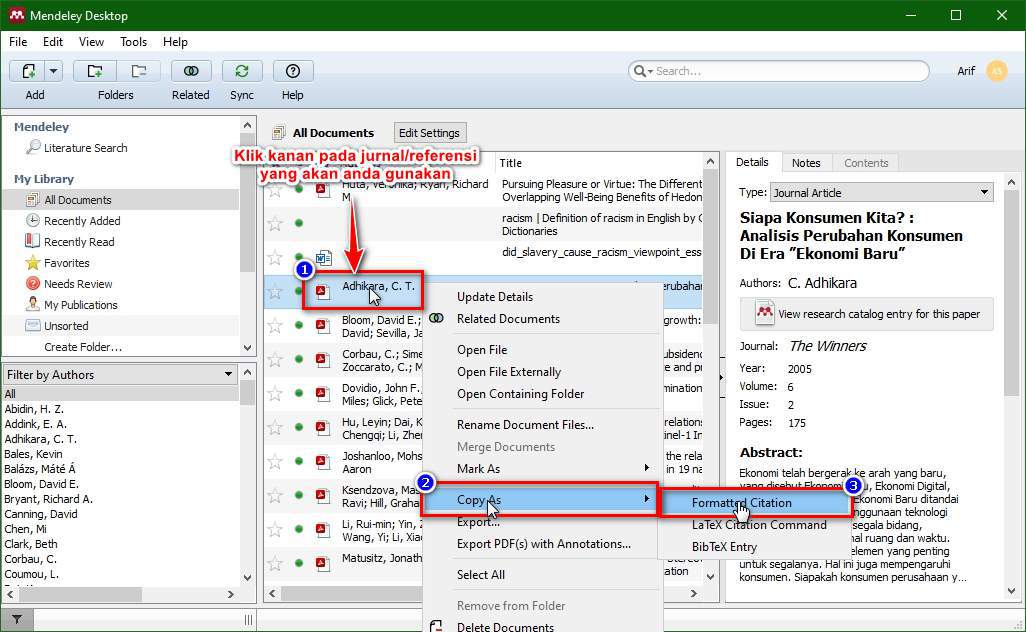Toggle read status dot on Ksendzova row
1026x632 pixels.
(x=299, y=495)
